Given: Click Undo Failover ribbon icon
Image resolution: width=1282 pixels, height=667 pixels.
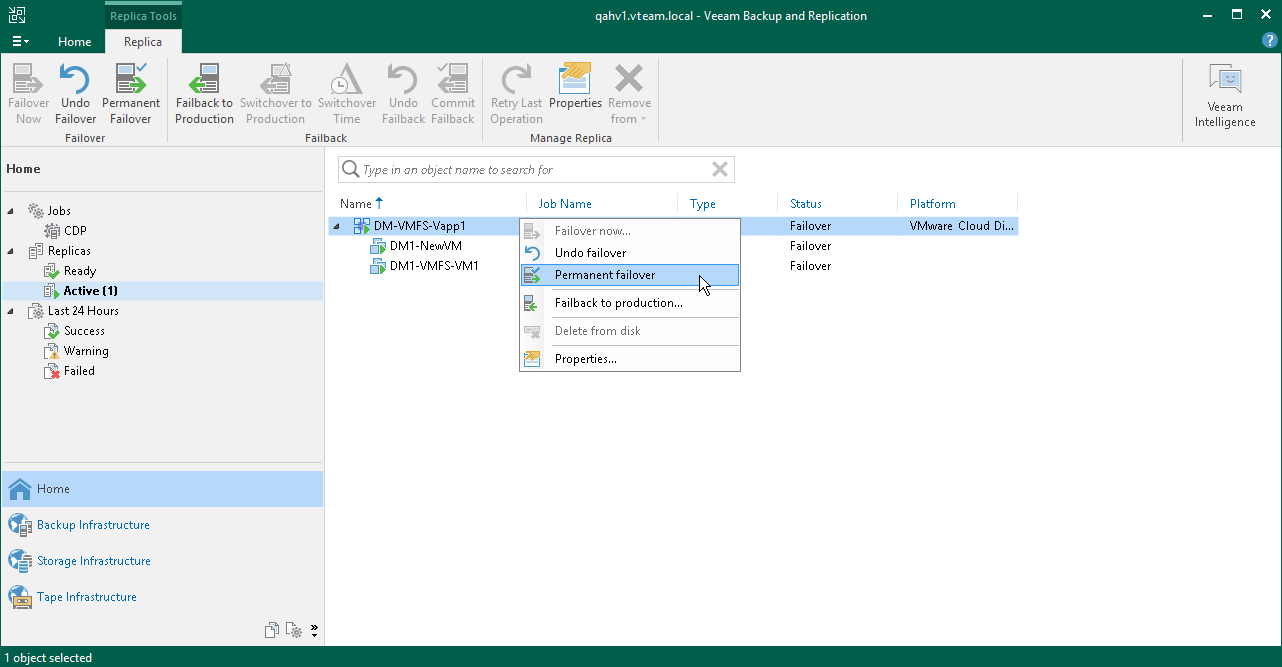Looking at the screenshot, I should [x=75, y=80].
